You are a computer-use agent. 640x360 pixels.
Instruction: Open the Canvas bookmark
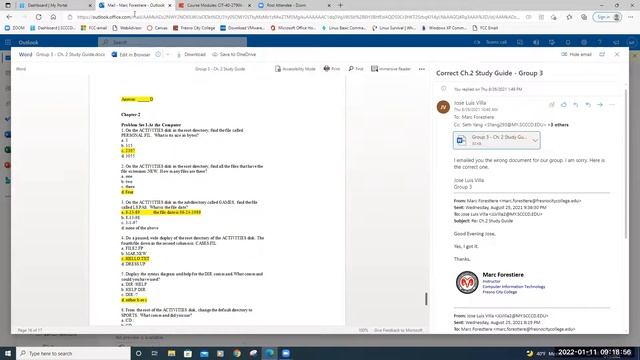[158, 28]
